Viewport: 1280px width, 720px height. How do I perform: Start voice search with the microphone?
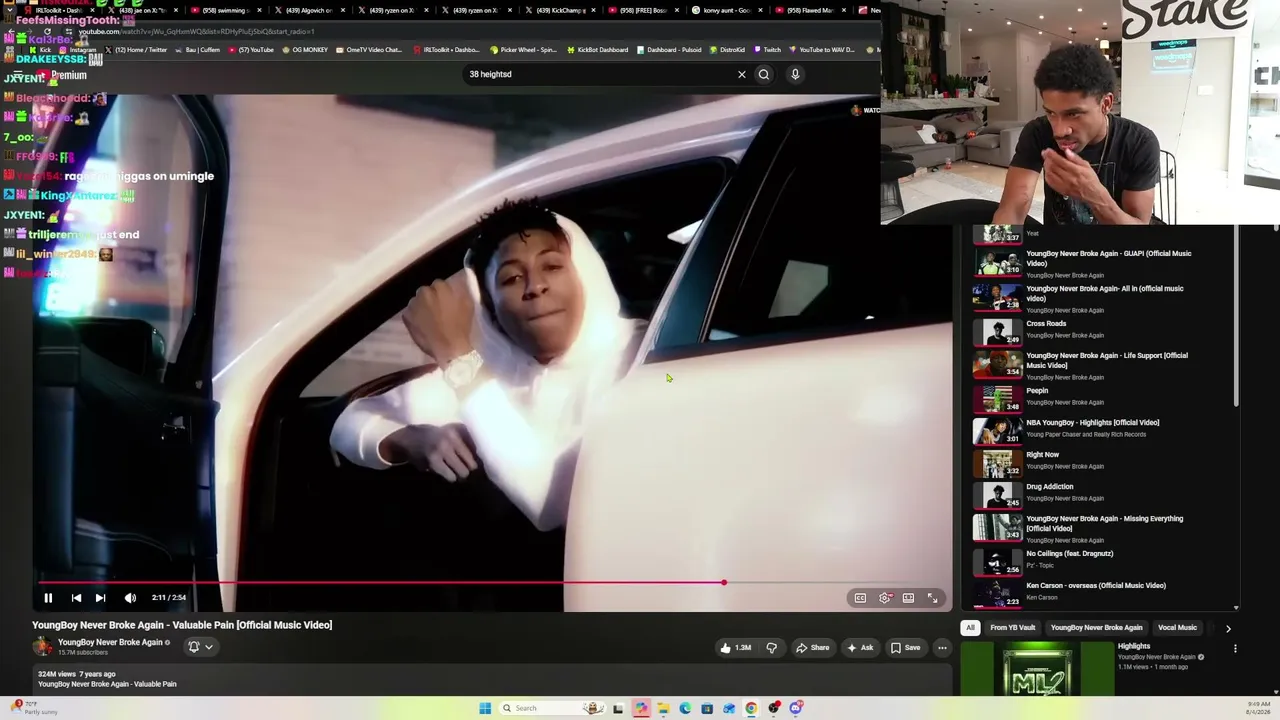[x=795, y=74]
